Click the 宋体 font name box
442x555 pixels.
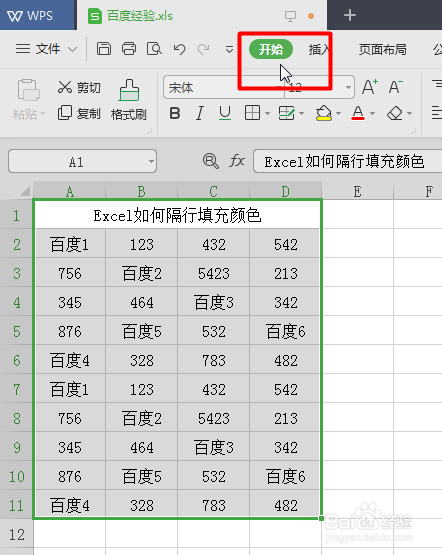224,87
